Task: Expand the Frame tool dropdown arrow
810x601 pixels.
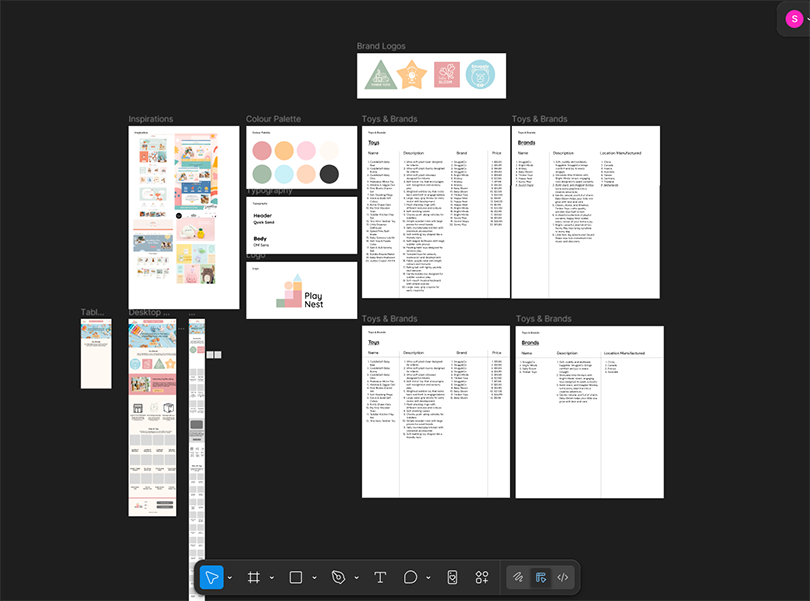Action: point(272,578)
